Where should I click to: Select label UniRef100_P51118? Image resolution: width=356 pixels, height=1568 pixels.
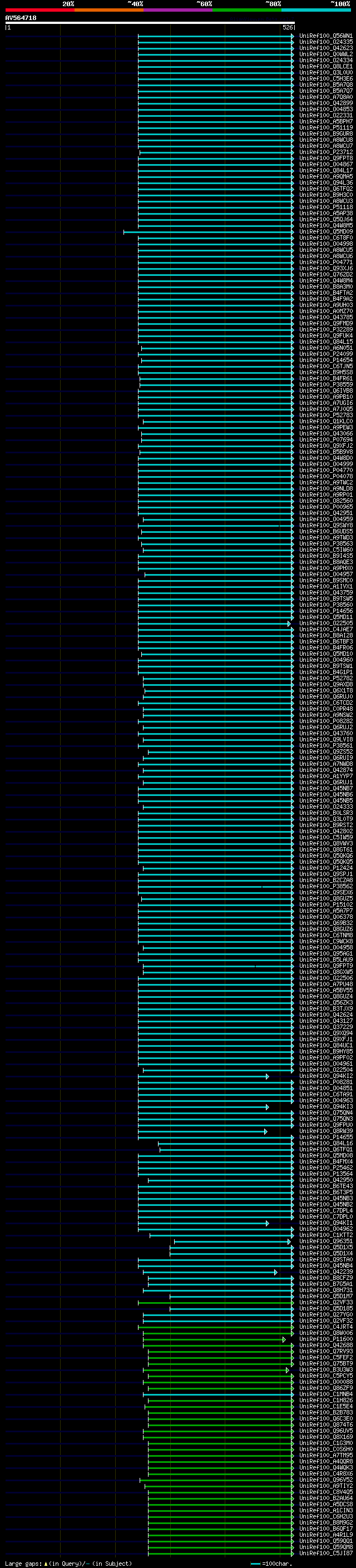(325, 207)
